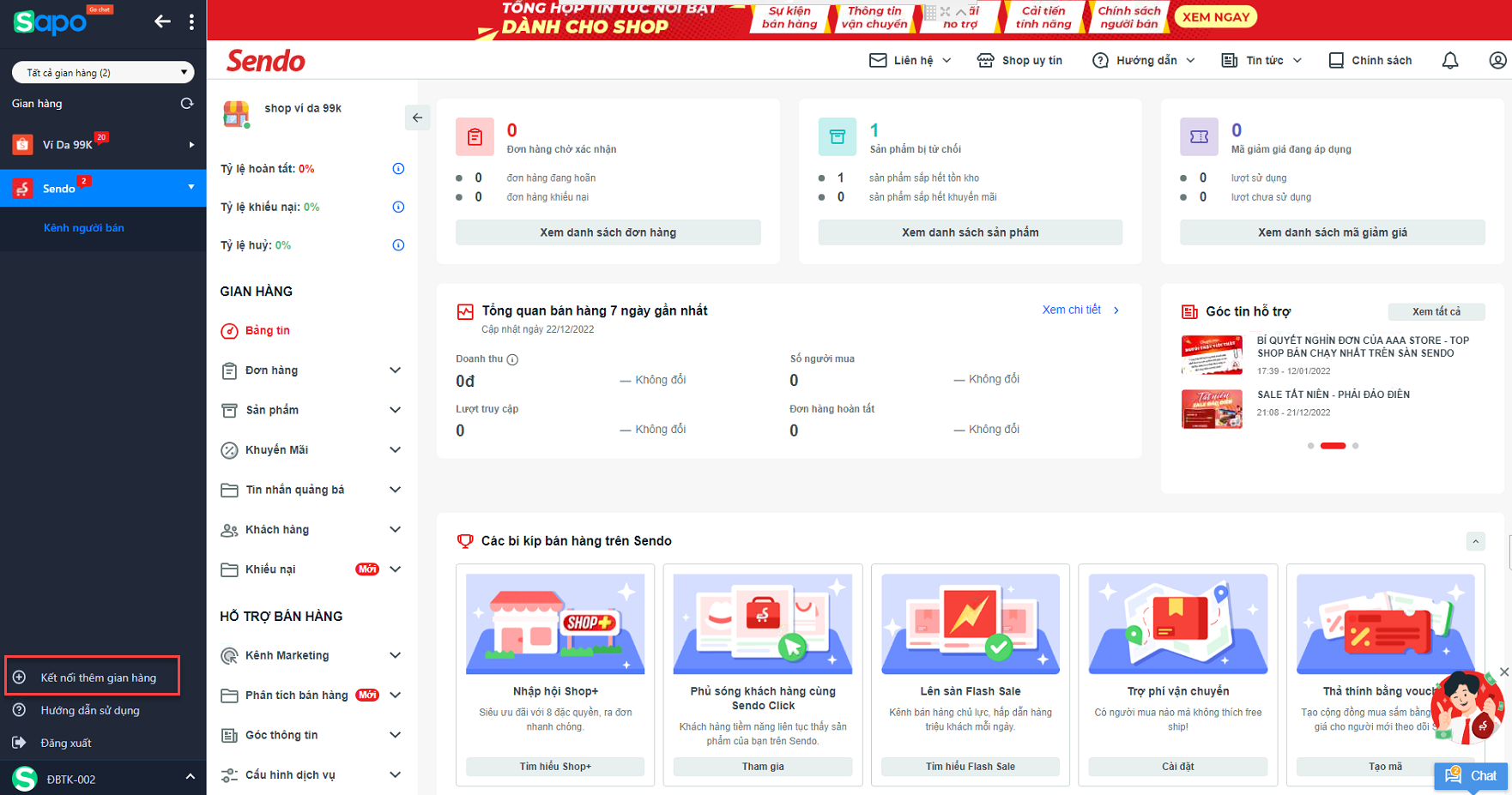Click Xem danh sách mã giảm giá

tap(1333, 232)
